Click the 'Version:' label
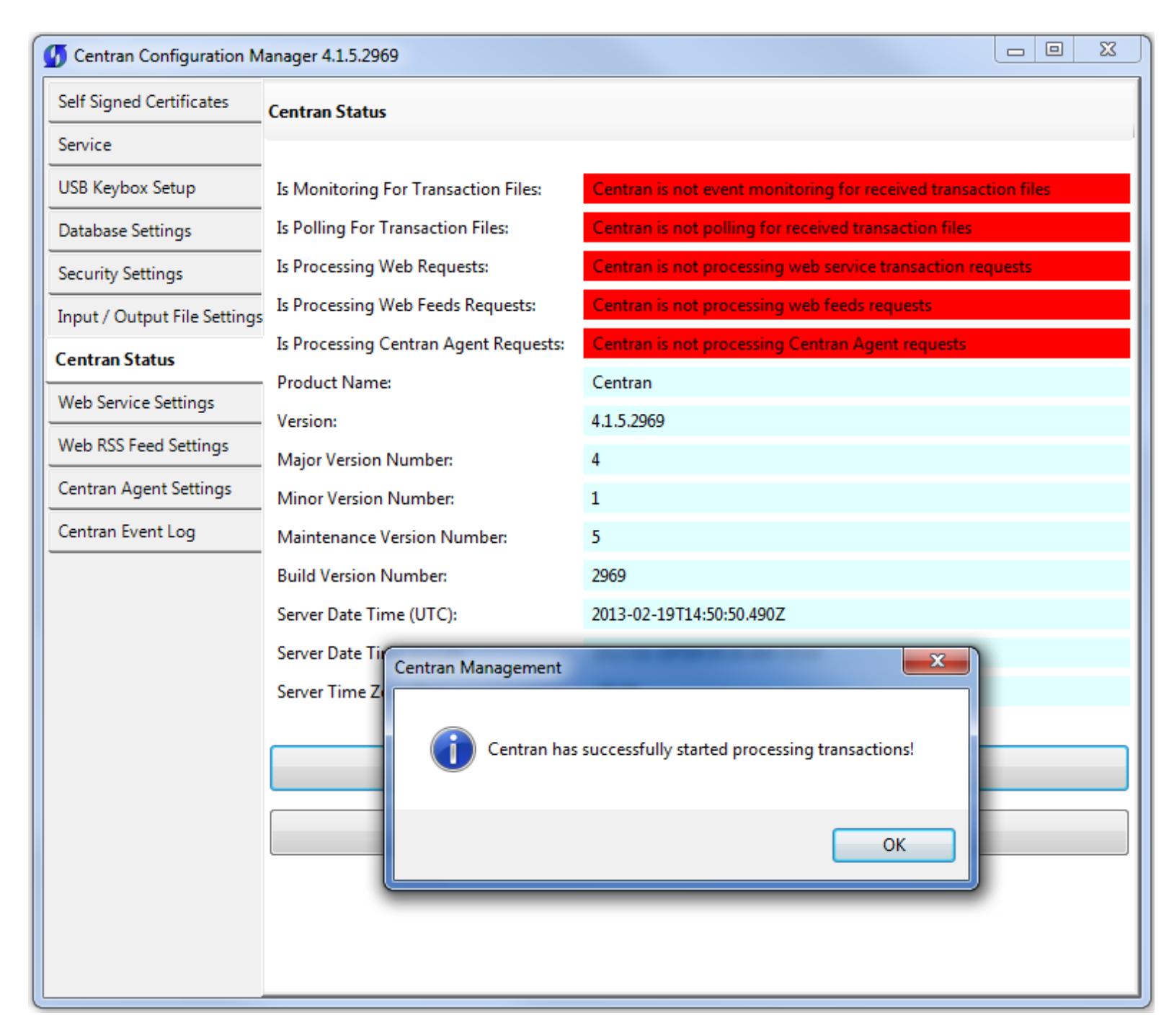 click(x=306, y=422)
